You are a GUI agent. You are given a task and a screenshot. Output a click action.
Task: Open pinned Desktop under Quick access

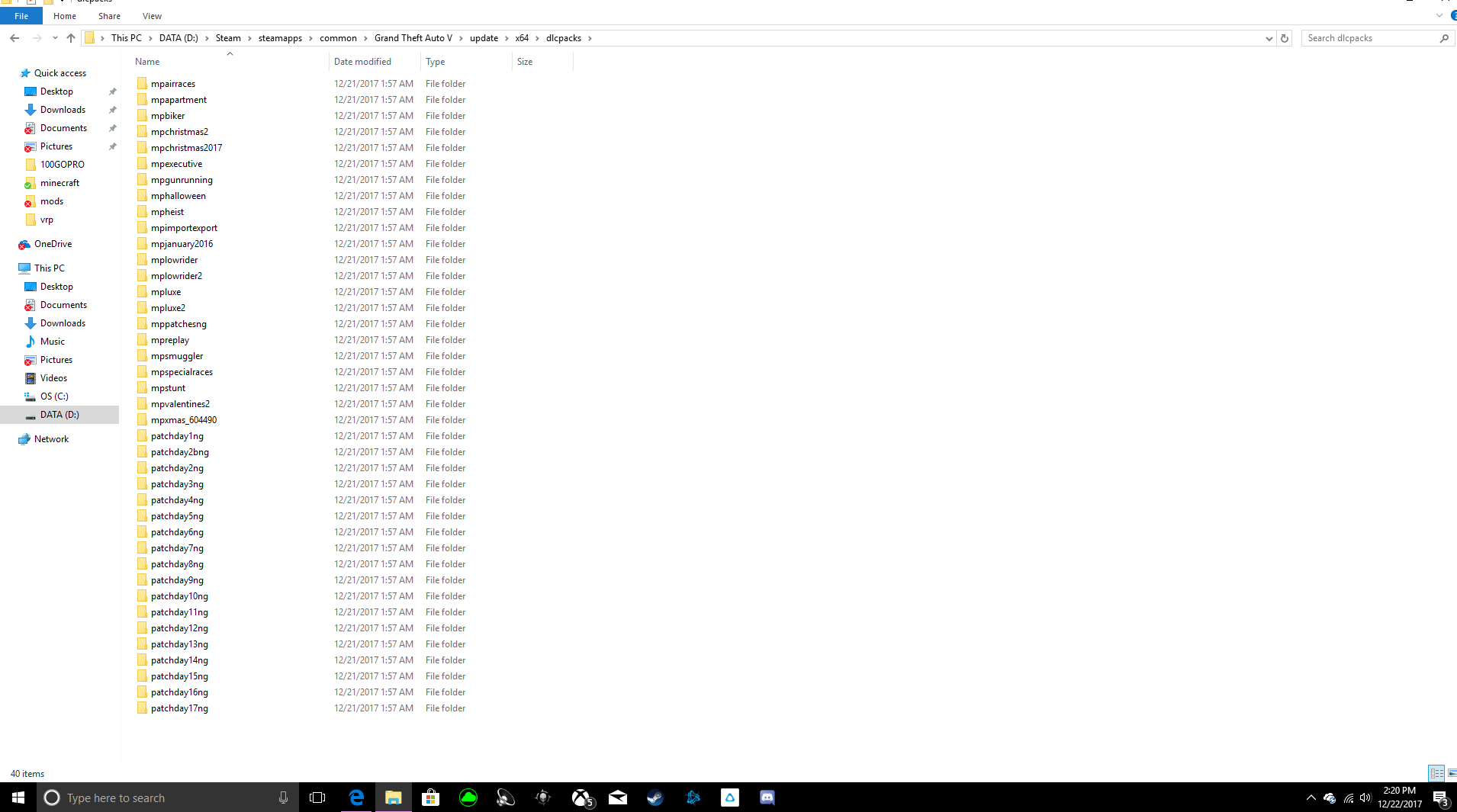[56, 91]
